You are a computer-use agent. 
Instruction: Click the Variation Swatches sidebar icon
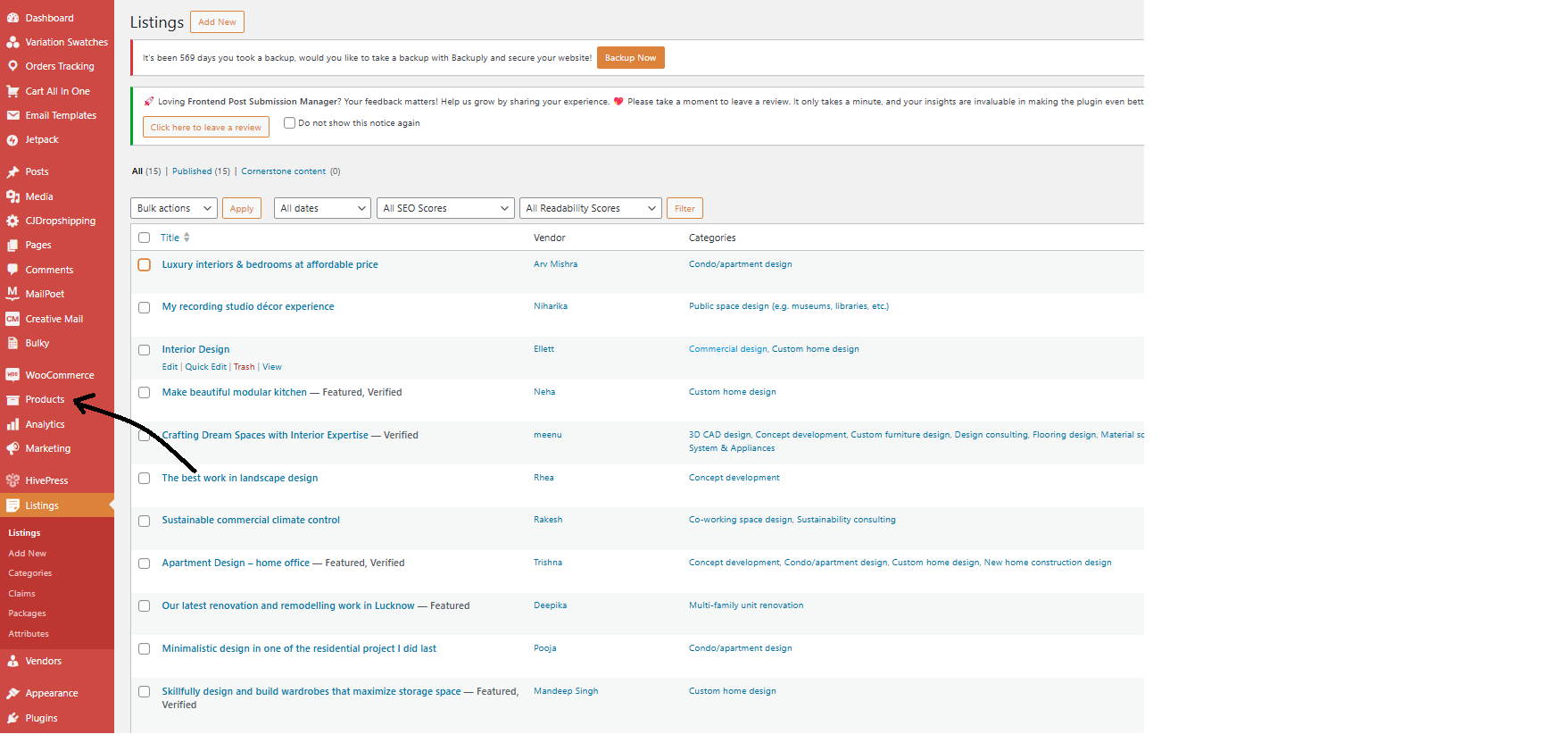tap(12, 42)
